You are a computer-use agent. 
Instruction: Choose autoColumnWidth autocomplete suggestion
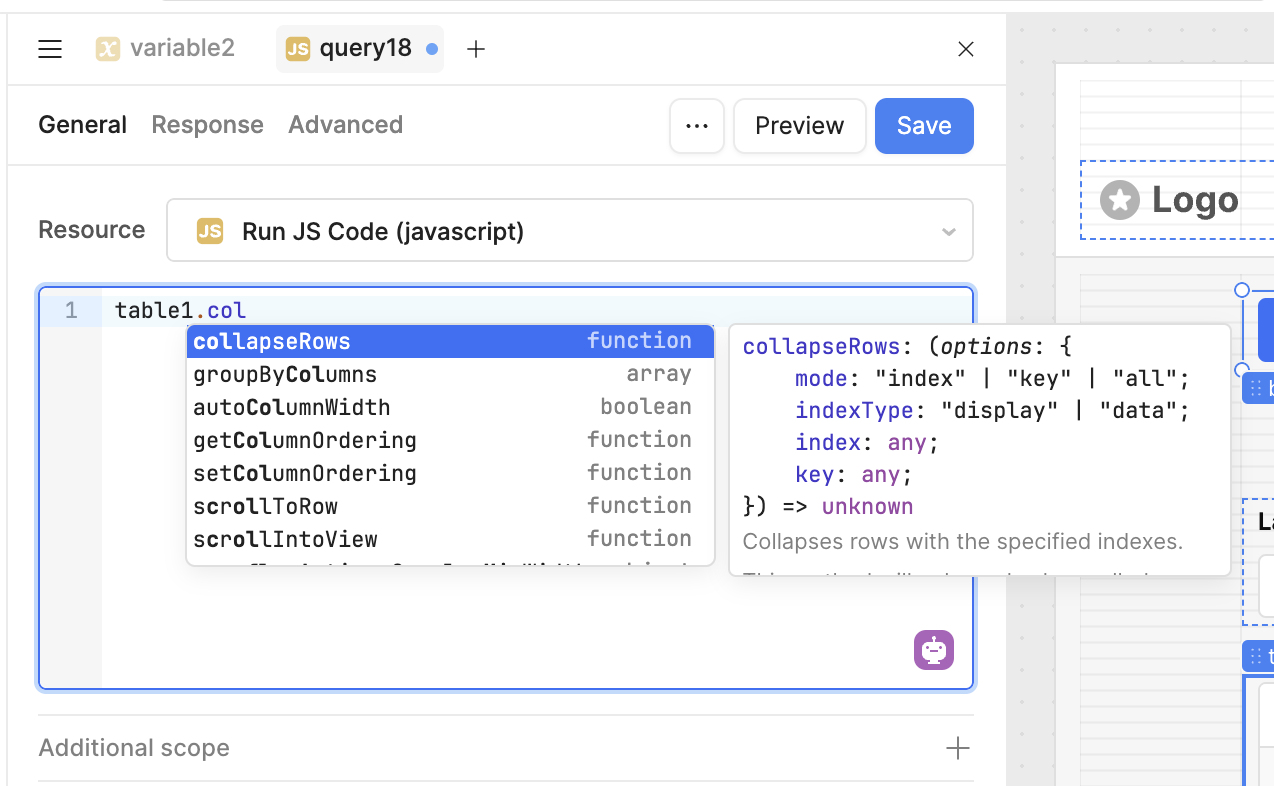tap(450, 407)
